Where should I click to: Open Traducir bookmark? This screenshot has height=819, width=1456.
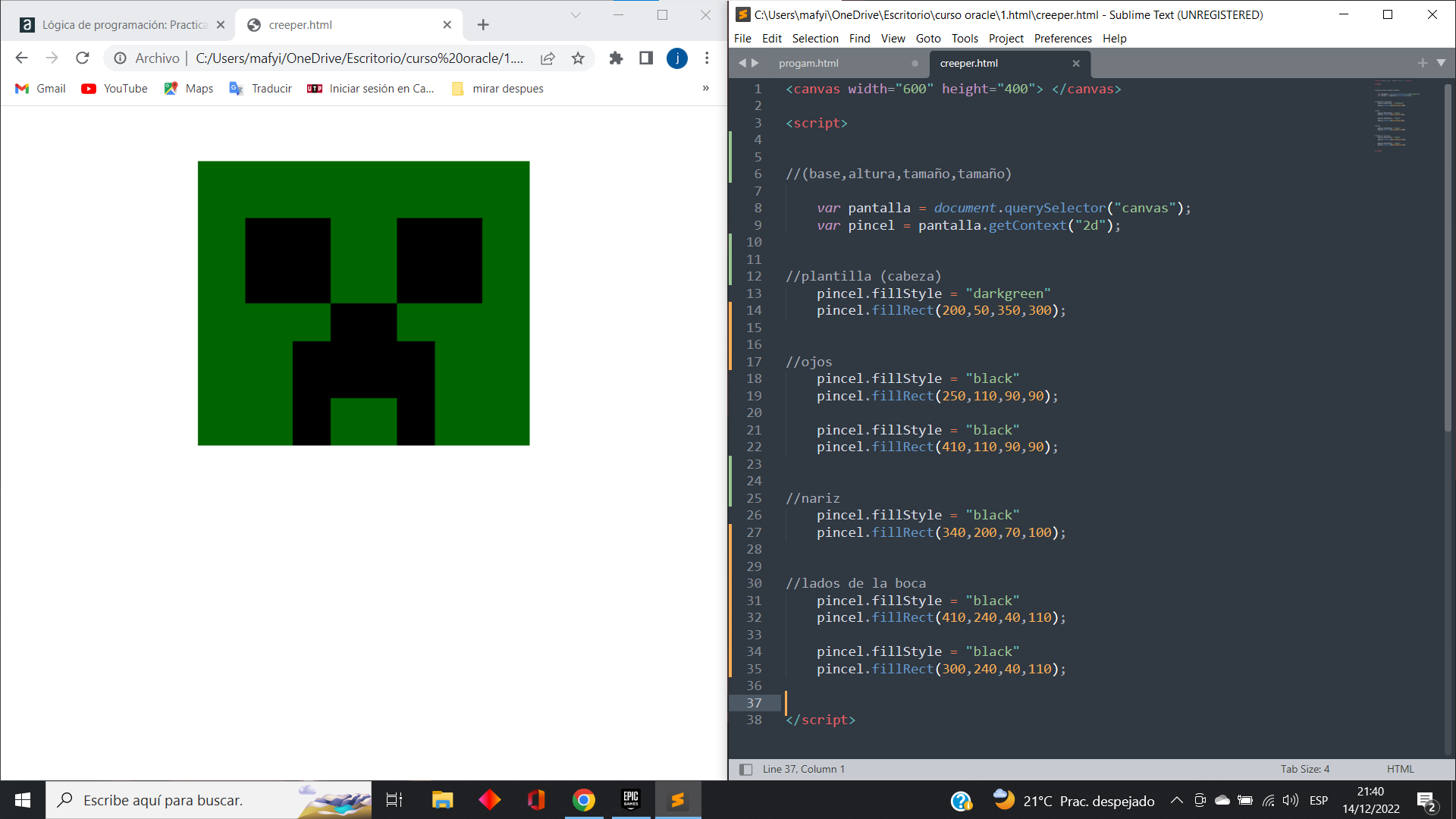(260, 89)
